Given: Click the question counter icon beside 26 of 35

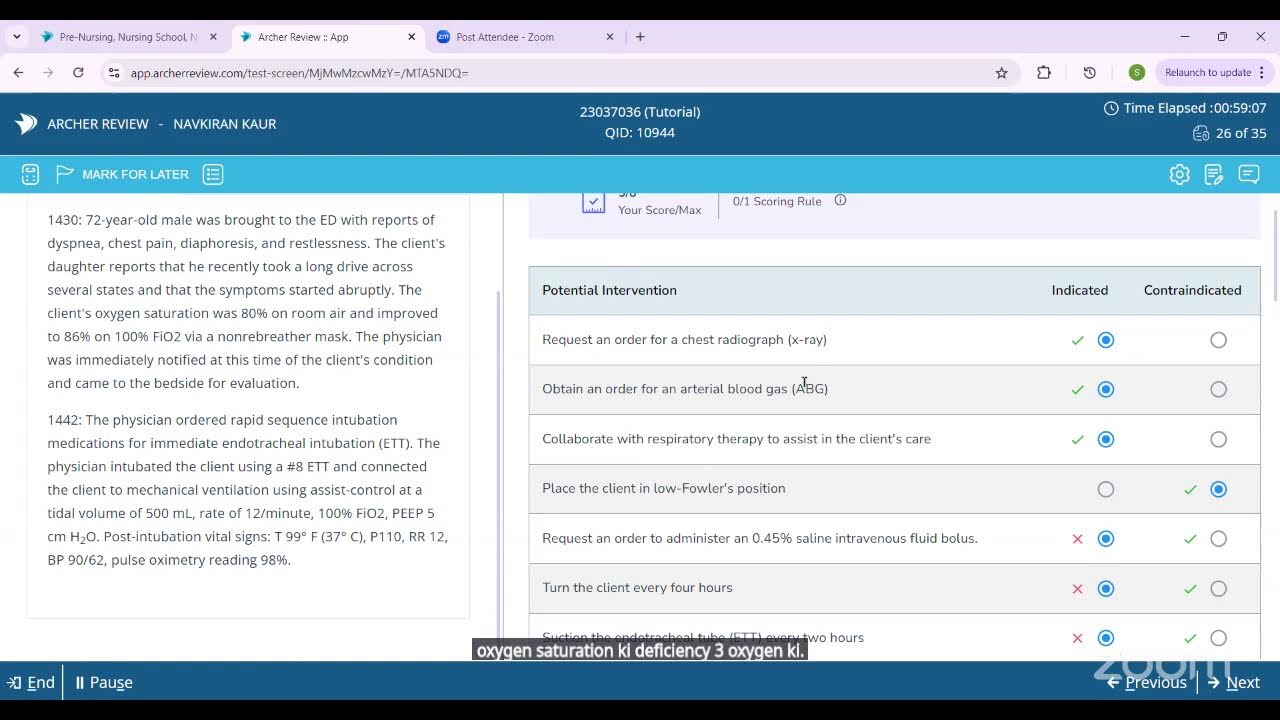Looking at the screenshot, I should (1201, 133).
